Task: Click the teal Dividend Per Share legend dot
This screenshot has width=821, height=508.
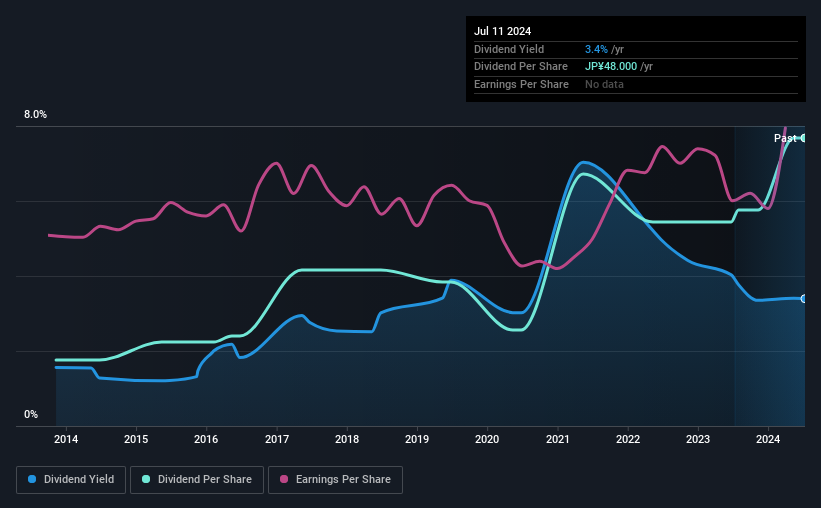Action: click(146, 479)
